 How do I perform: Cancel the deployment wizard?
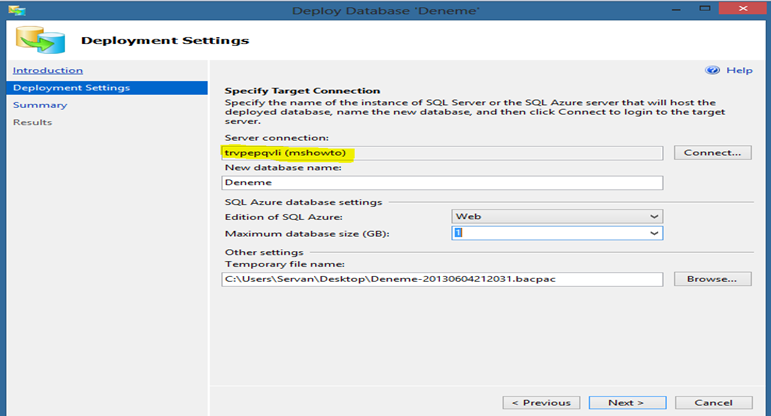pos(713,403)
